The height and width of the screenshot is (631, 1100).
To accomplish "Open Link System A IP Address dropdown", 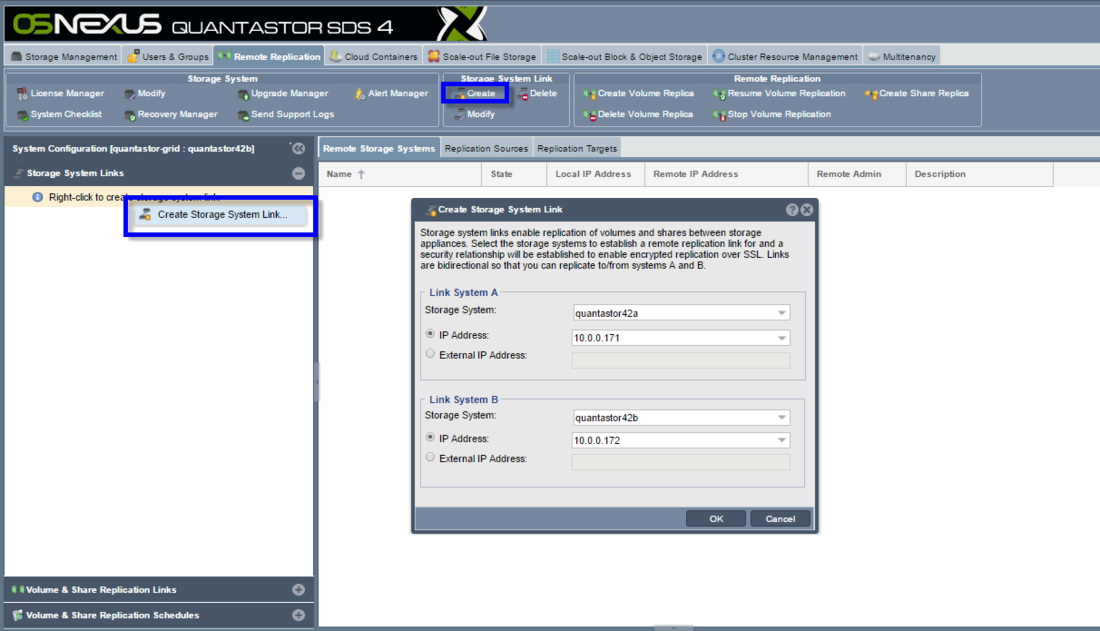I will [782, 338].
